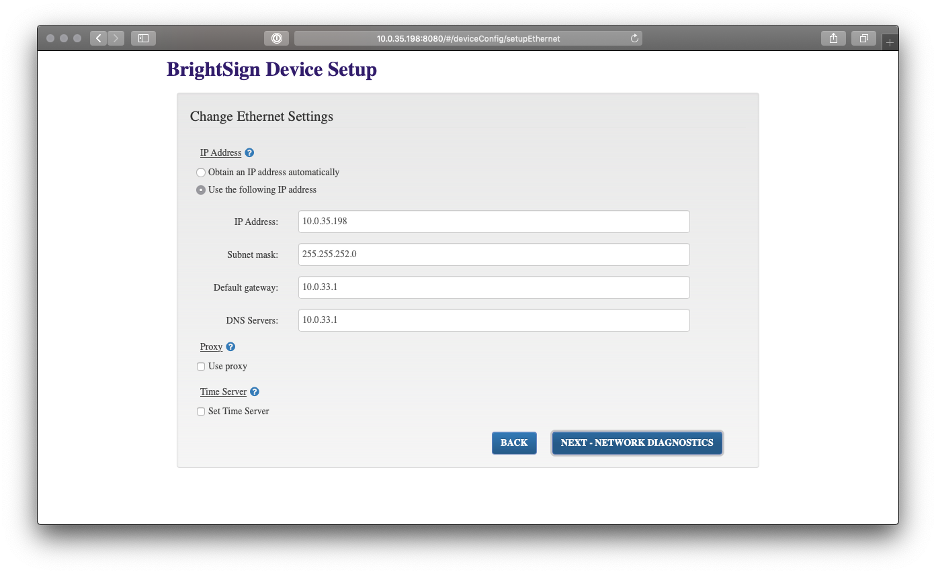Click the Default gateway: label
This screenshot has width=936, height=574.
pyautogui.click(x=246, y=288)
